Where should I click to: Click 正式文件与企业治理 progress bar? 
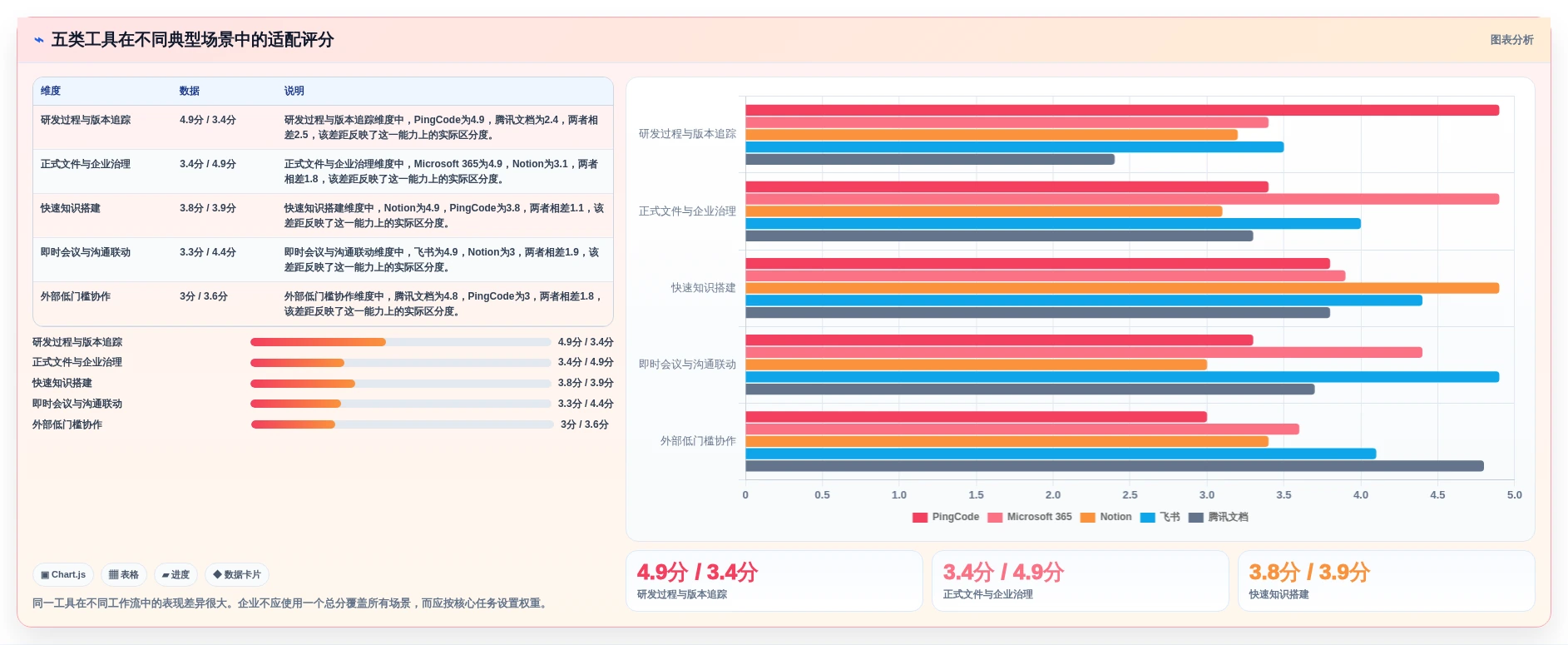pyautogui.click(x=400, y=363)
